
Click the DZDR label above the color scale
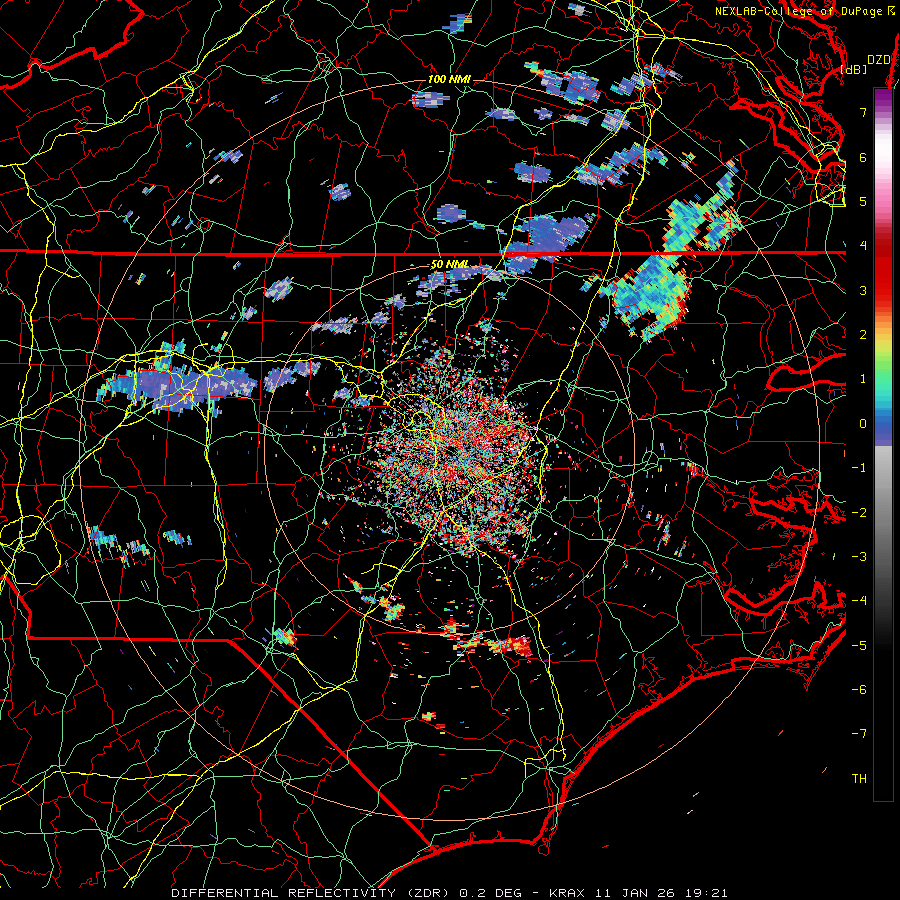tap(879, 60)
